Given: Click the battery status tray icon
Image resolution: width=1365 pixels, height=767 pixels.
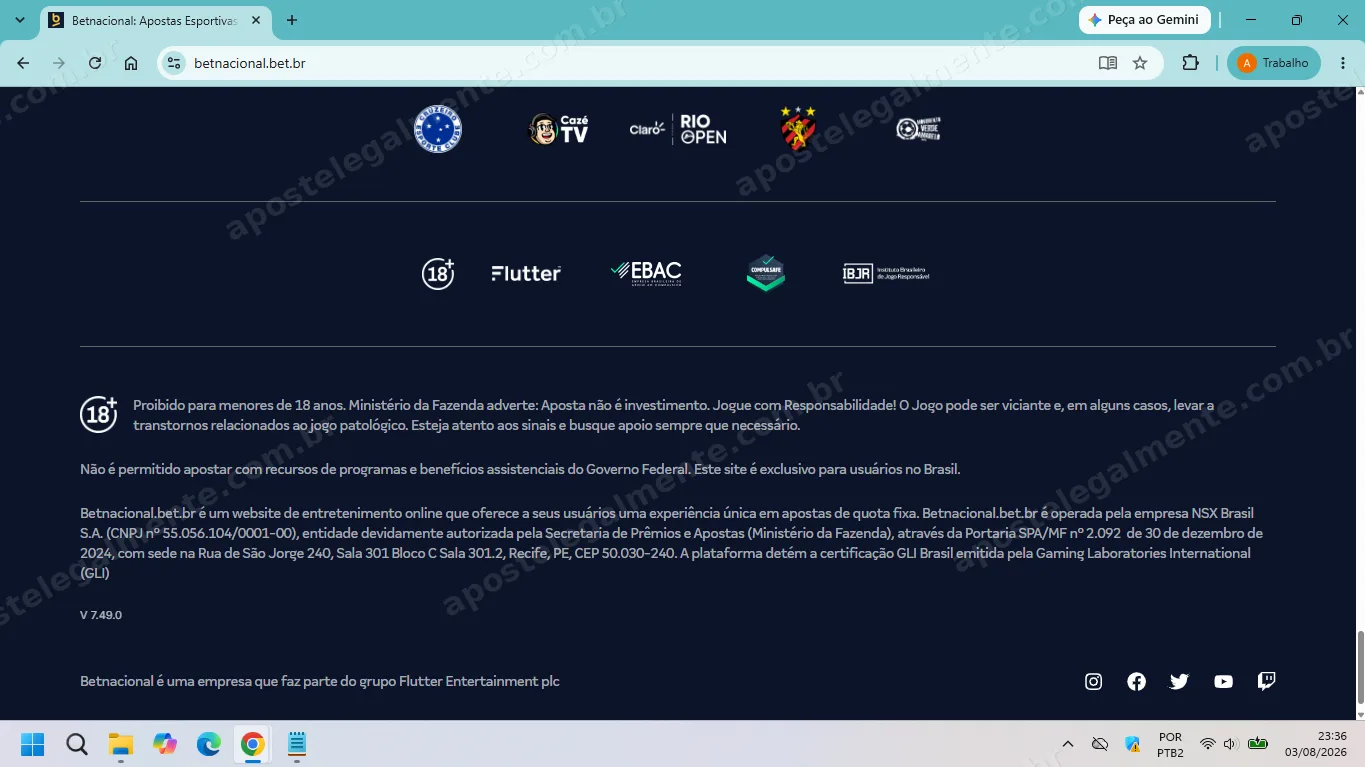Looking at the screenshot, I should 1258,744.
